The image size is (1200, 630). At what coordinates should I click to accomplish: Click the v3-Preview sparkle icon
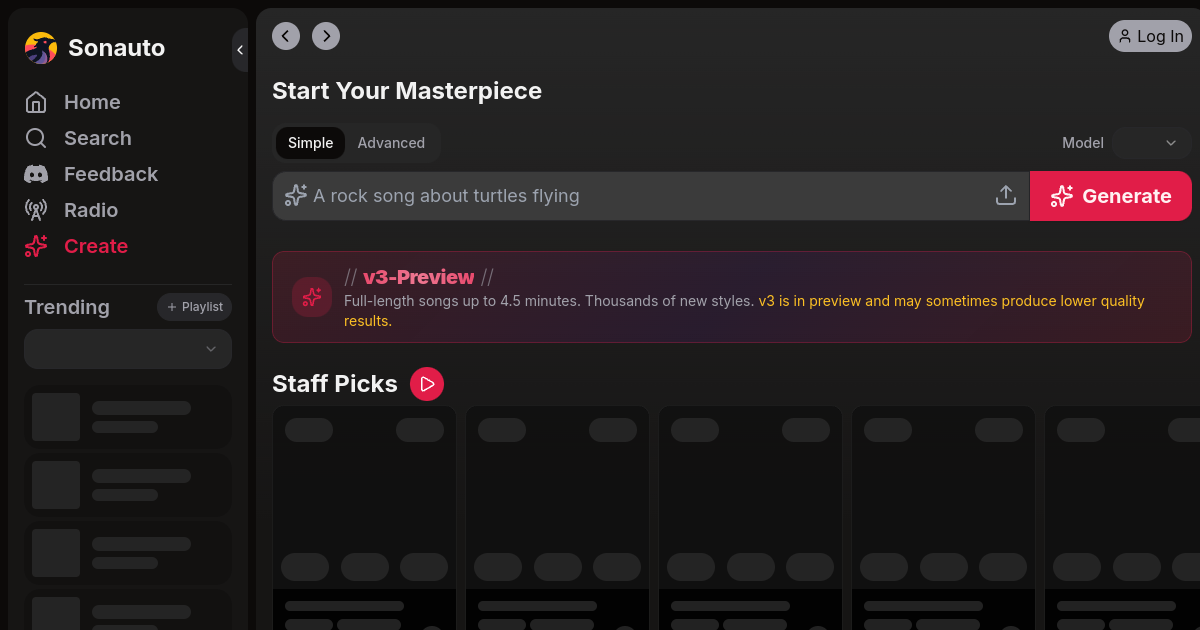pyautogui.click(x=312, y=297)
